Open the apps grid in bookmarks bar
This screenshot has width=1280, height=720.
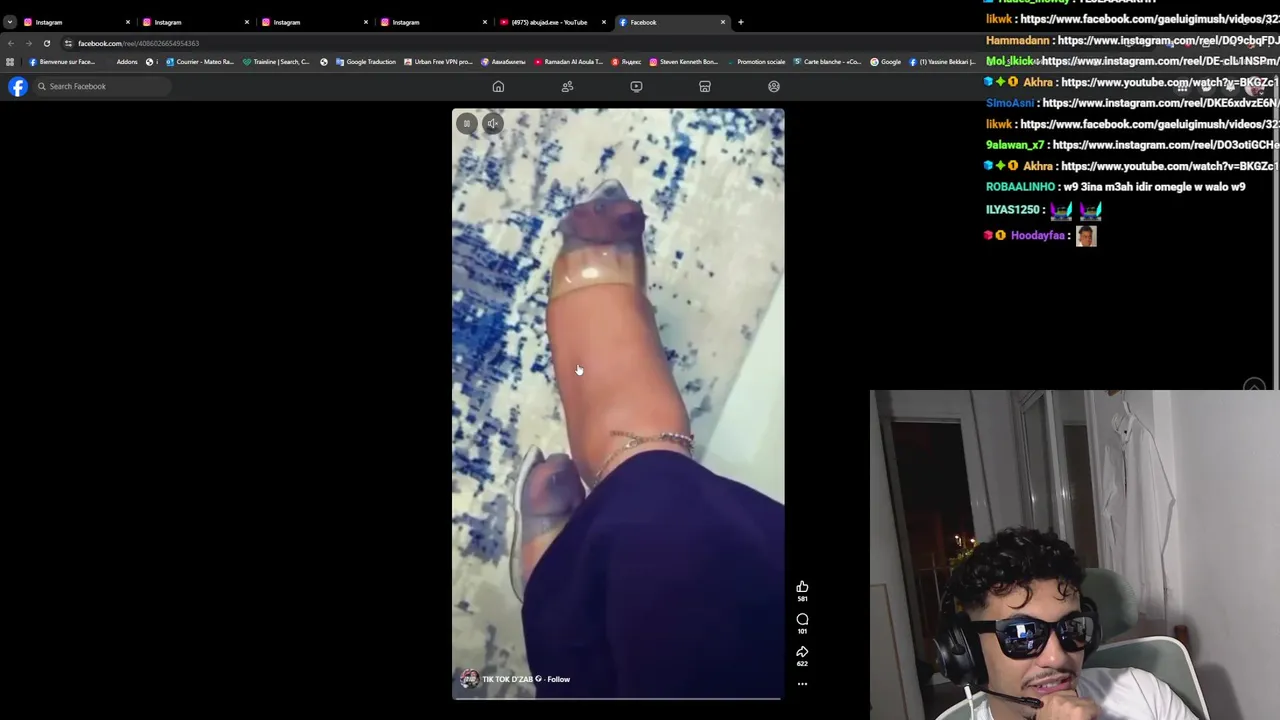point(10,62)
